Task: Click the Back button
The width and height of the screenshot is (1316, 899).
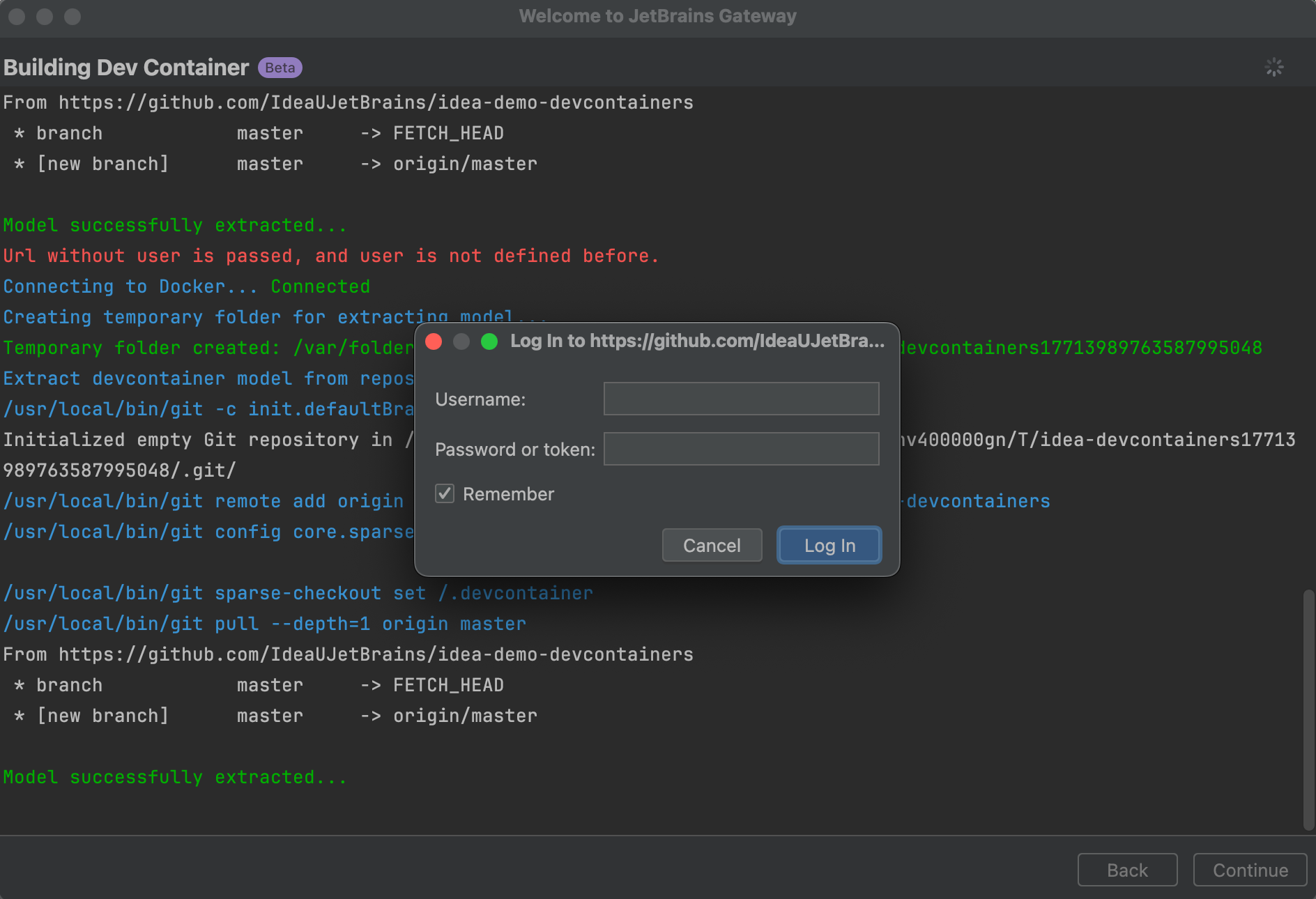Action: pyautogui.click(x=1127, y=870)
